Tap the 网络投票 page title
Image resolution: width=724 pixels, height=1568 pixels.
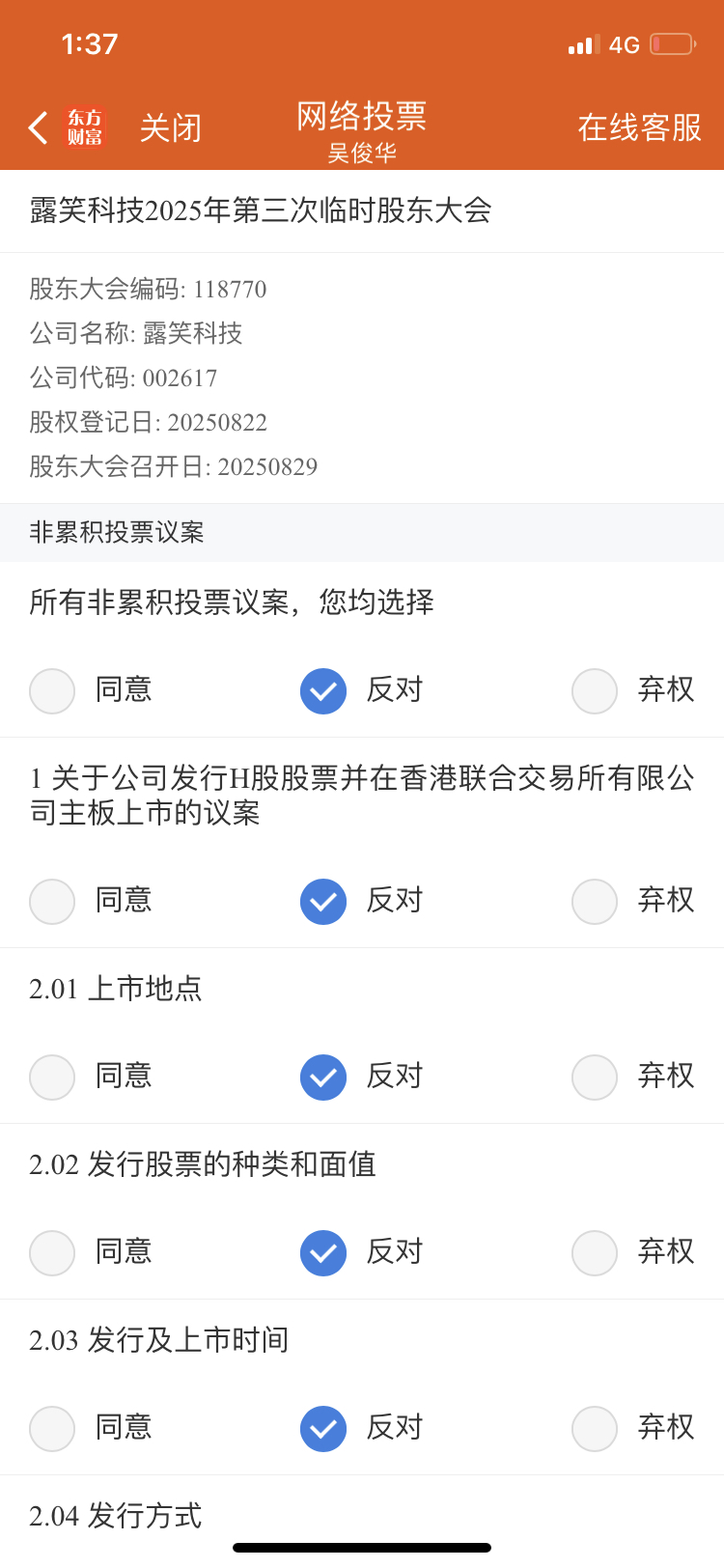click(362, 116)
